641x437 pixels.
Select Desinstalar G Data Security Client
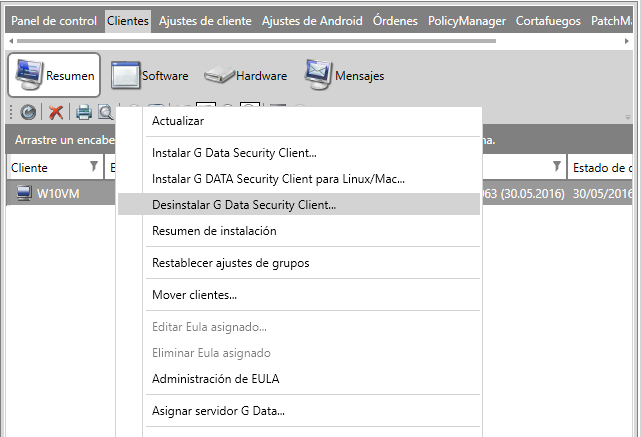(x=244, y=204)
